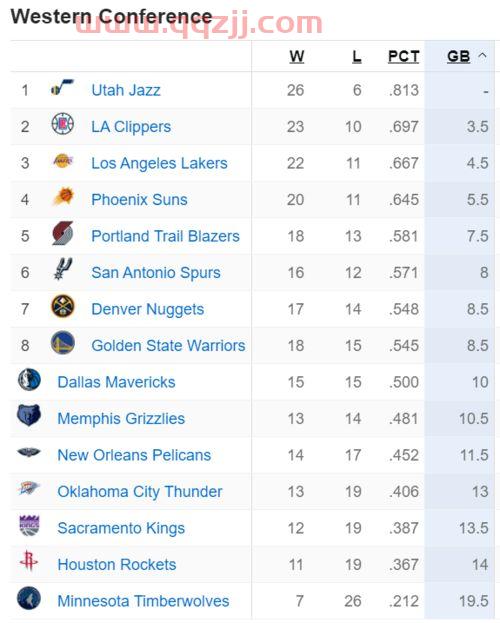Screen dimensions: 500x623
Task: Sort table by PCT column header
Action: (x=403, y=56)
